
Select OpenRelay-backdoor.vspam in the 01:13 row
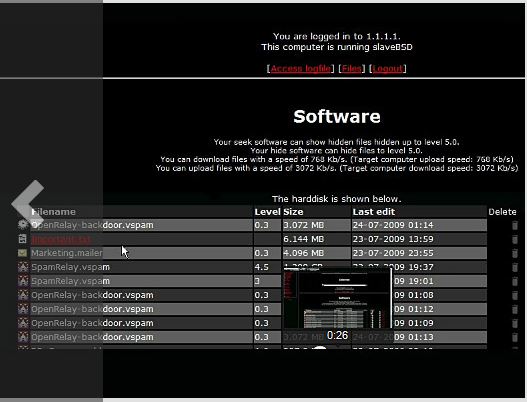(92, 337)
